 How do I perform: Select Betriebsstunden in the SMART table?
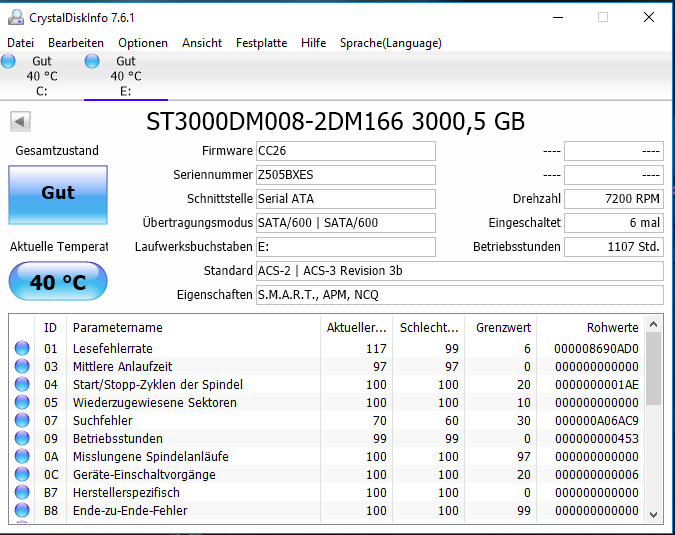tap(118, 439)
